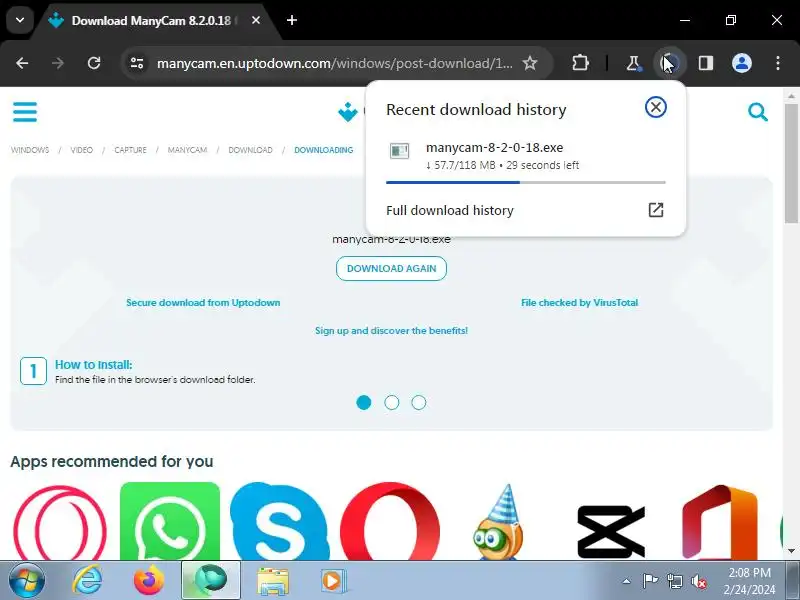Viewport: 800px width, 600px height.
Task: Click the download progress bar
Action: pyautogui.click(x=526, y=182)
